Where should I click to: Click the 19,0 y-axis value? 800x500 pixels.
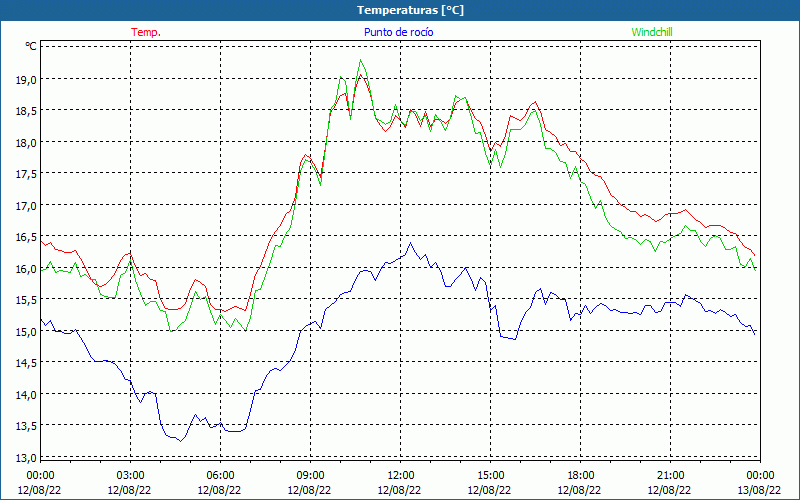[28, 80]
